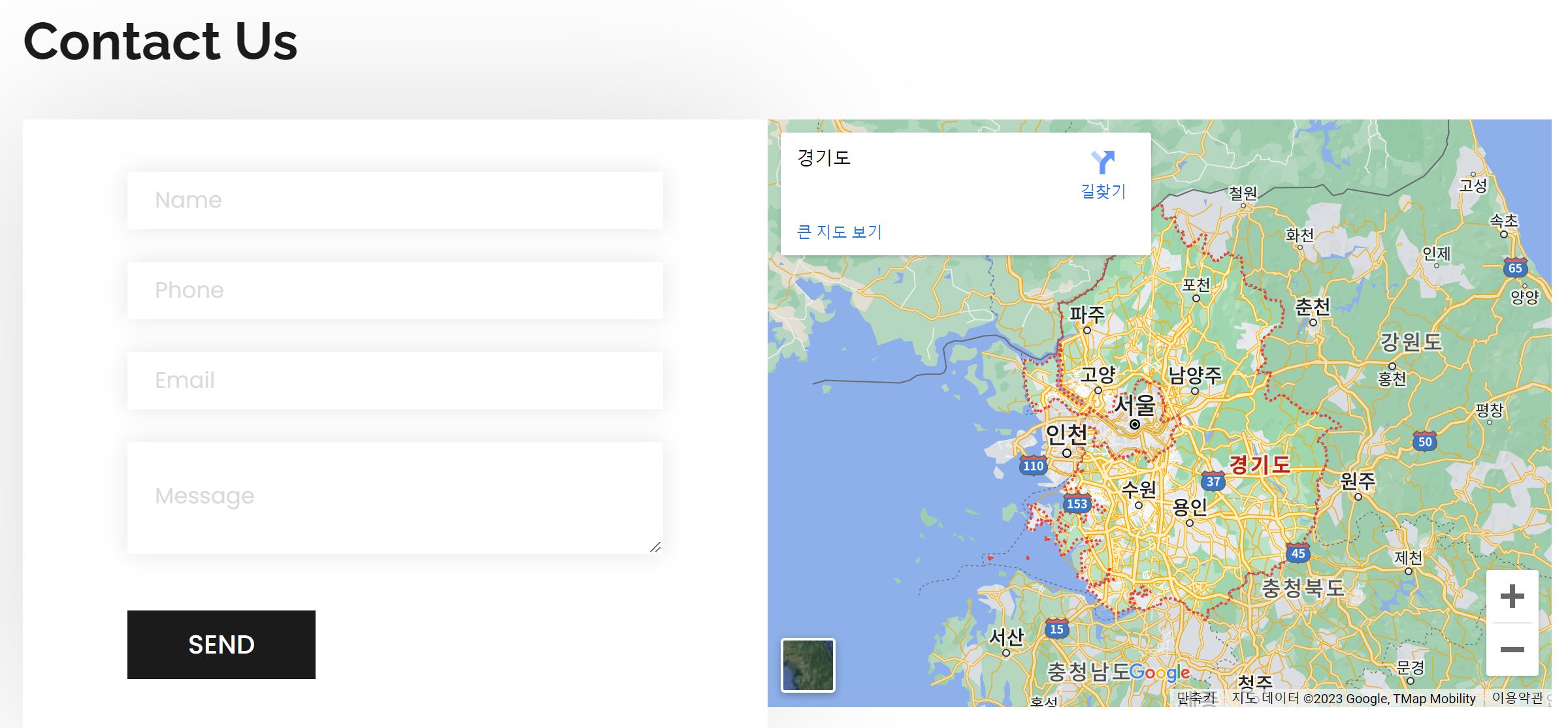Click inside the Message text area

click(x=395, y=498)
